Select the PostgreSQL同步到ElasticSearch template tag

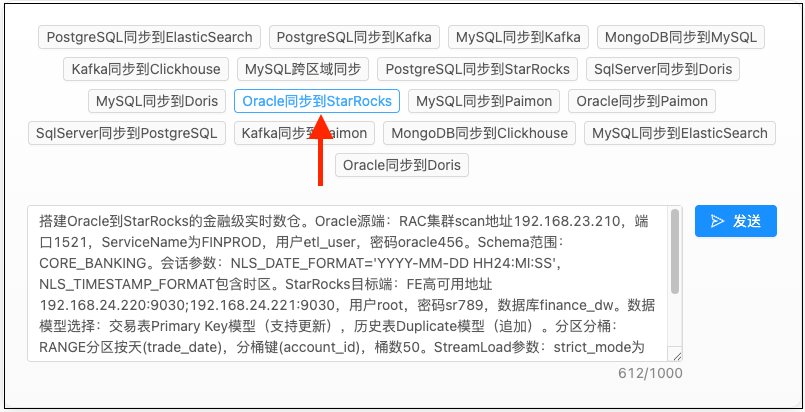coord(149,37)
